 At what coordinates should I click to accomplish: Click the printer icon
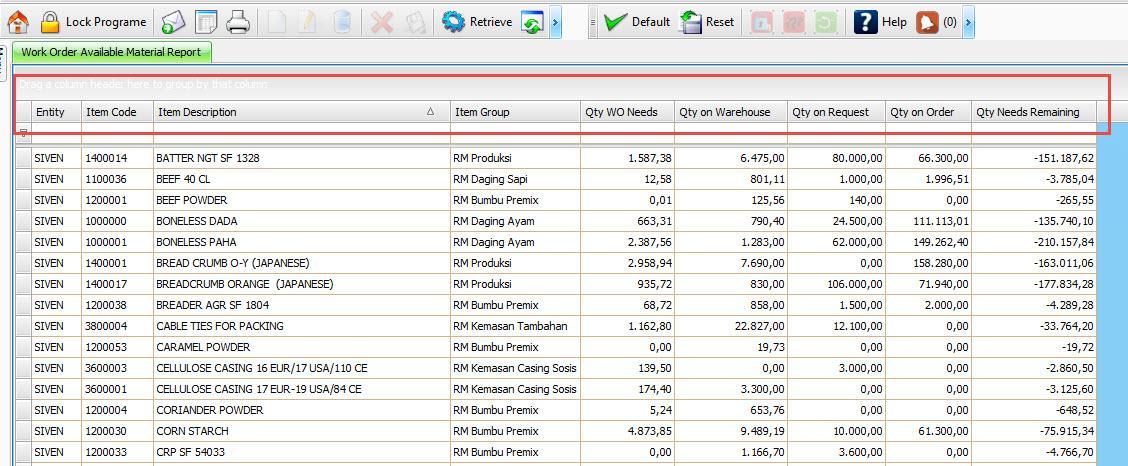(237, 22)
